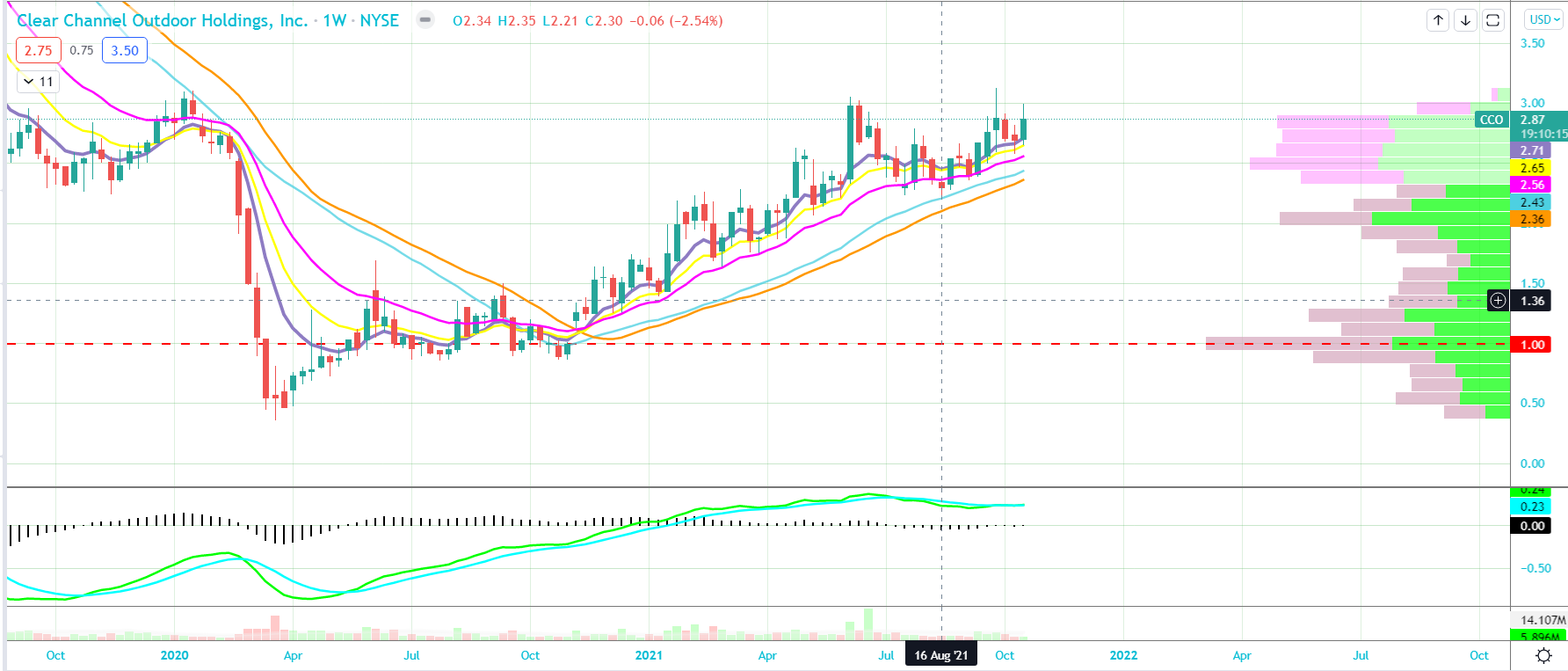Click the 16 Aug '21 date marker
1568x671 pixels.
tap(941, 655)
